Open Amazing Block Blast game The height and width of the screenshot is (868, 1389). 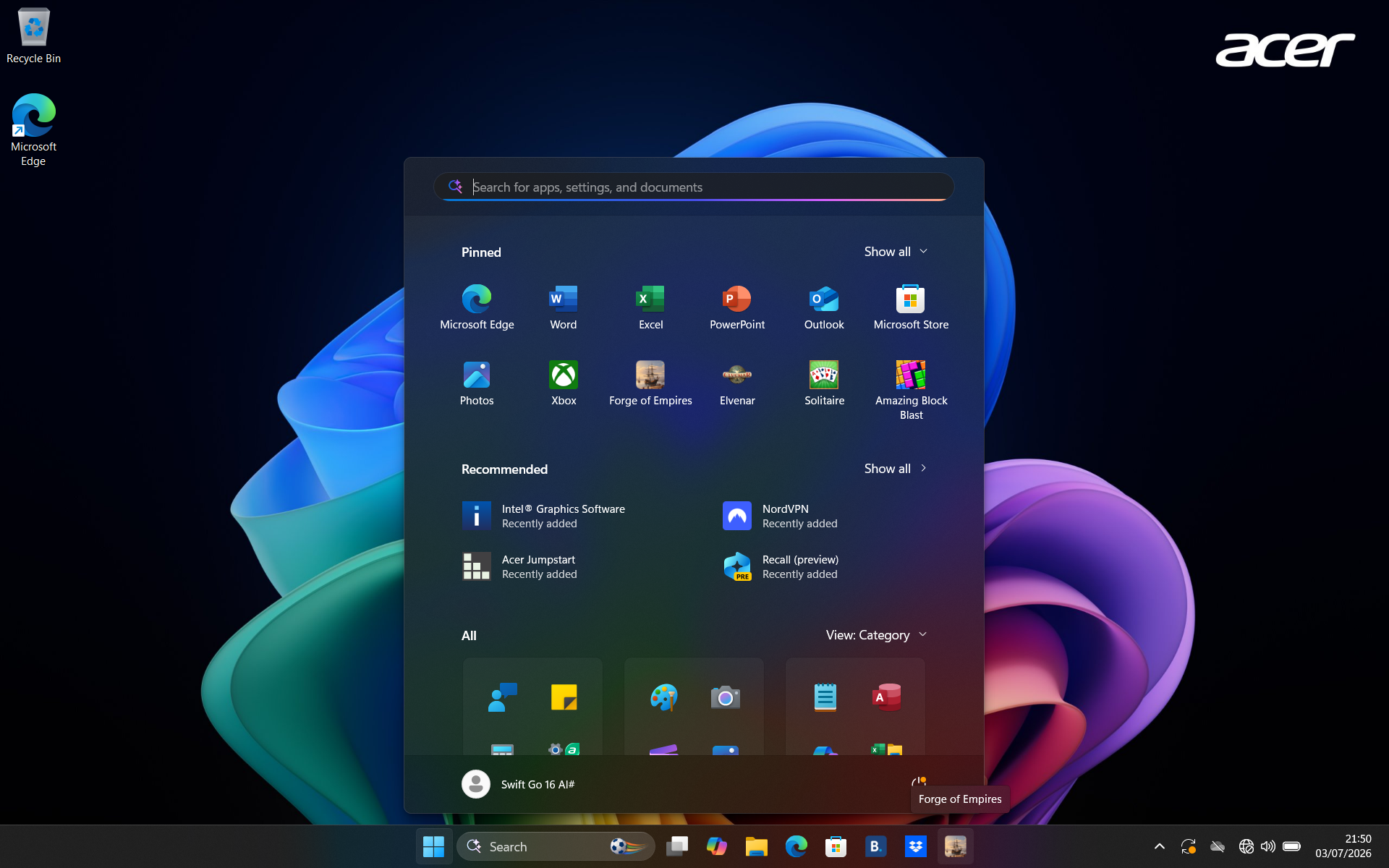911,391
